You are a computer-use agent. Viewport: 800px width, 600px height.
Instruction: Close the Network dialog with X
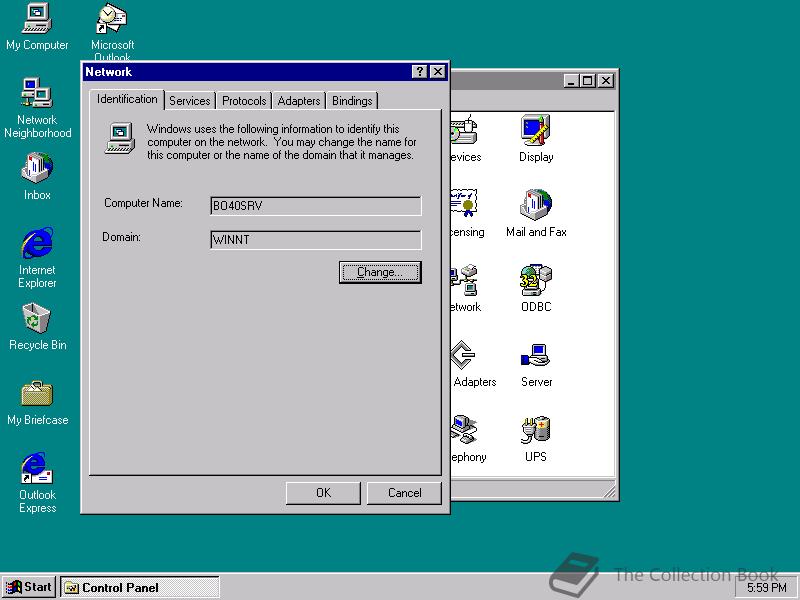pyautogui.click(x=438, y=72)
